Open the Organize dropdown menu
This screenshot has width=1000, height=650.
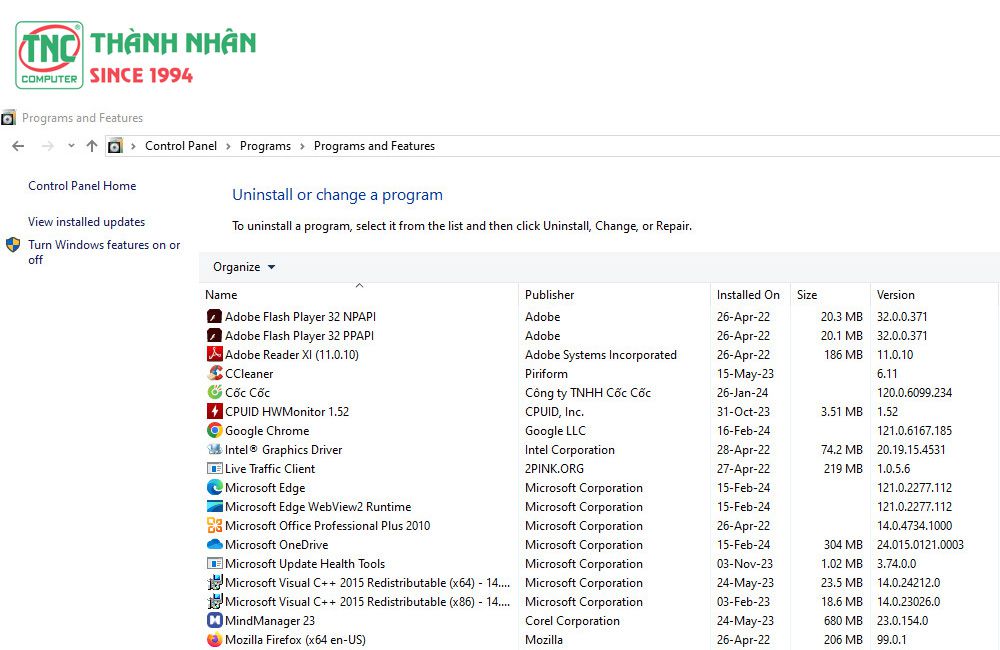244,267
